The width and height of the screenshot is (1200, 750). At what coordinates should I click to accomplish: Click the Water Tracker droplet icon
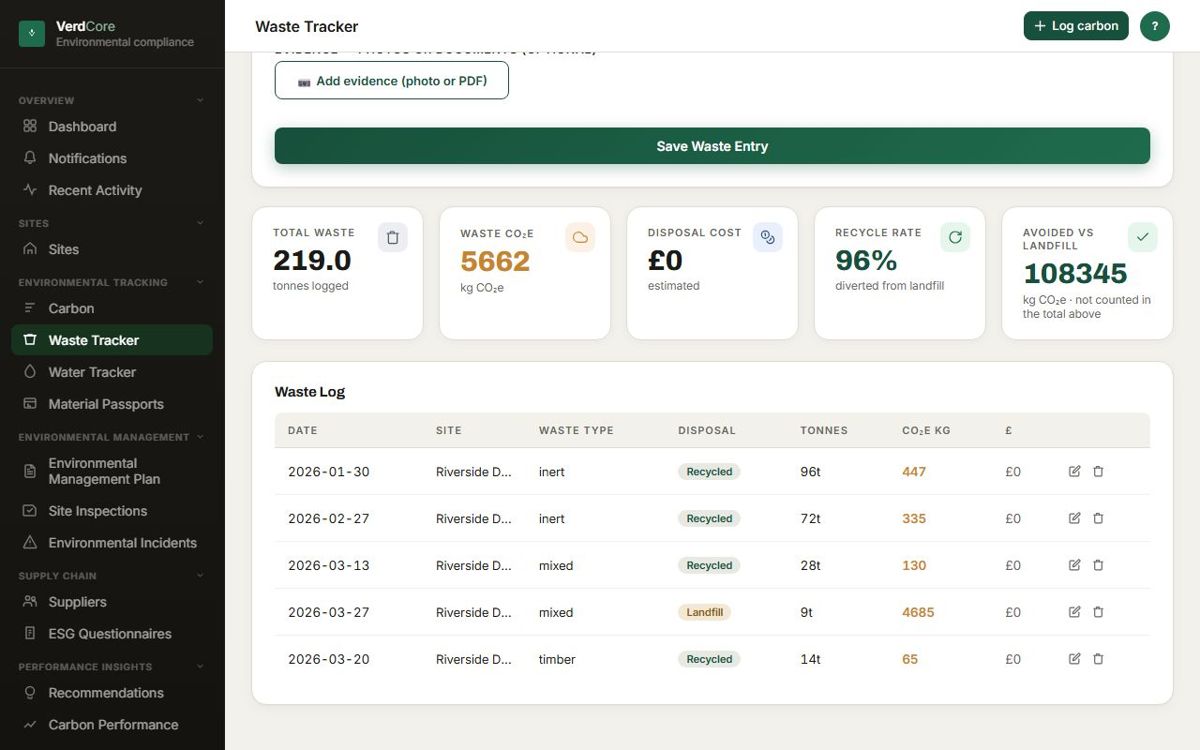pyautogui.click(x=30, y=372)
